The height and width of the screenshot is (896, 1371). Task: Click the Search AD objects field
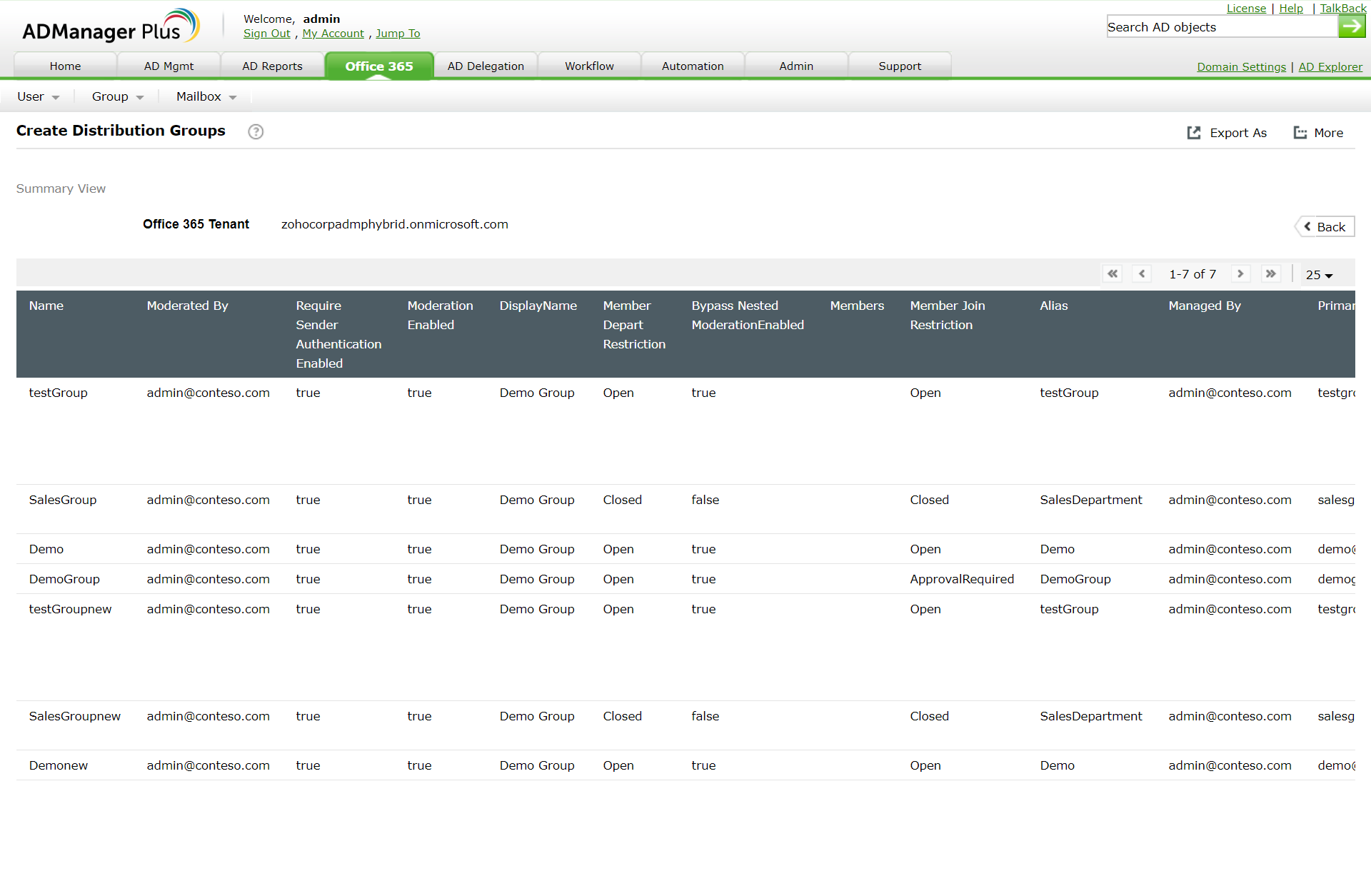[x=1221, y=27]
